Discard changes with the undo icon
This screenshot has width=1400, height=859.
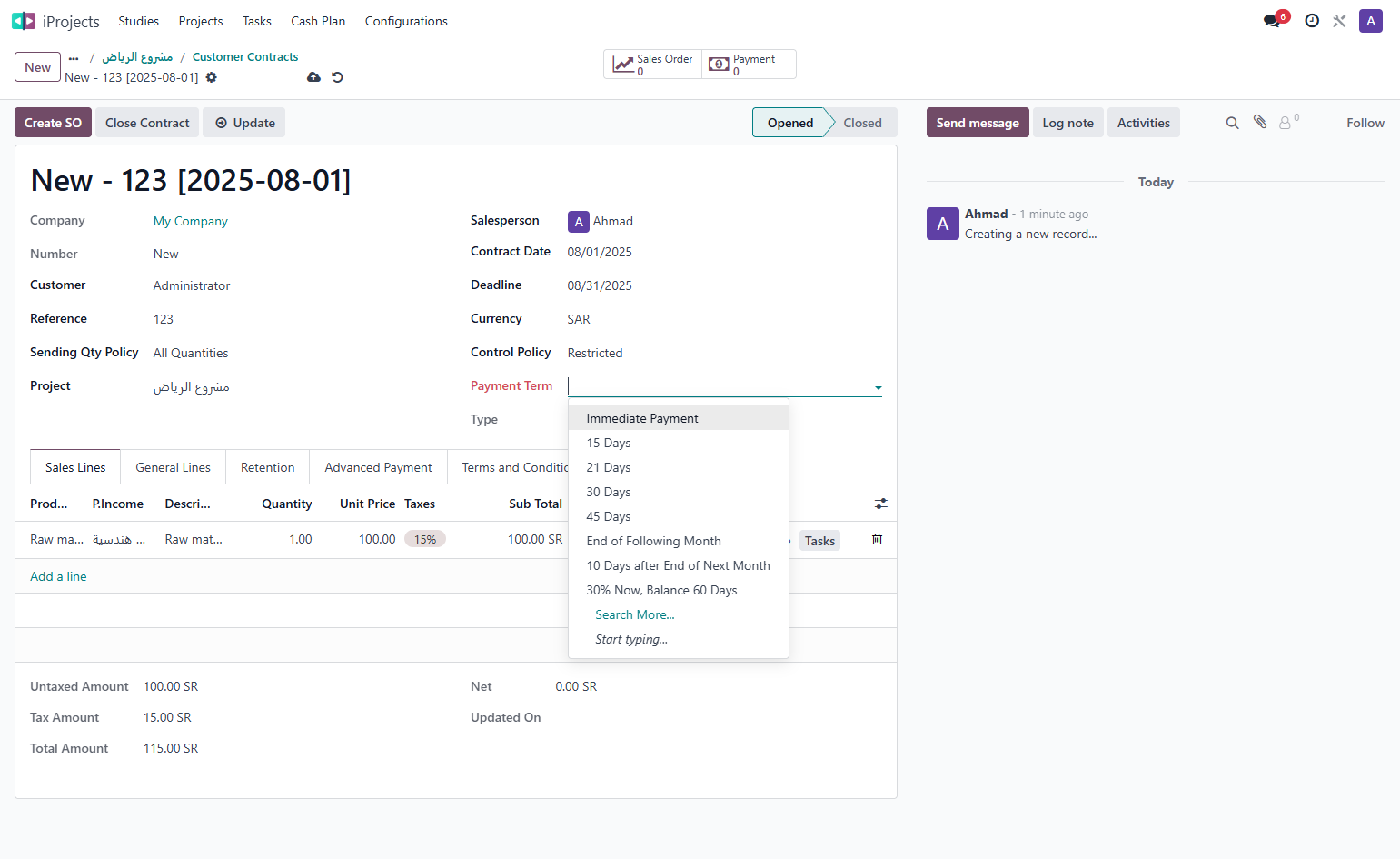click(x=337, y=77)
